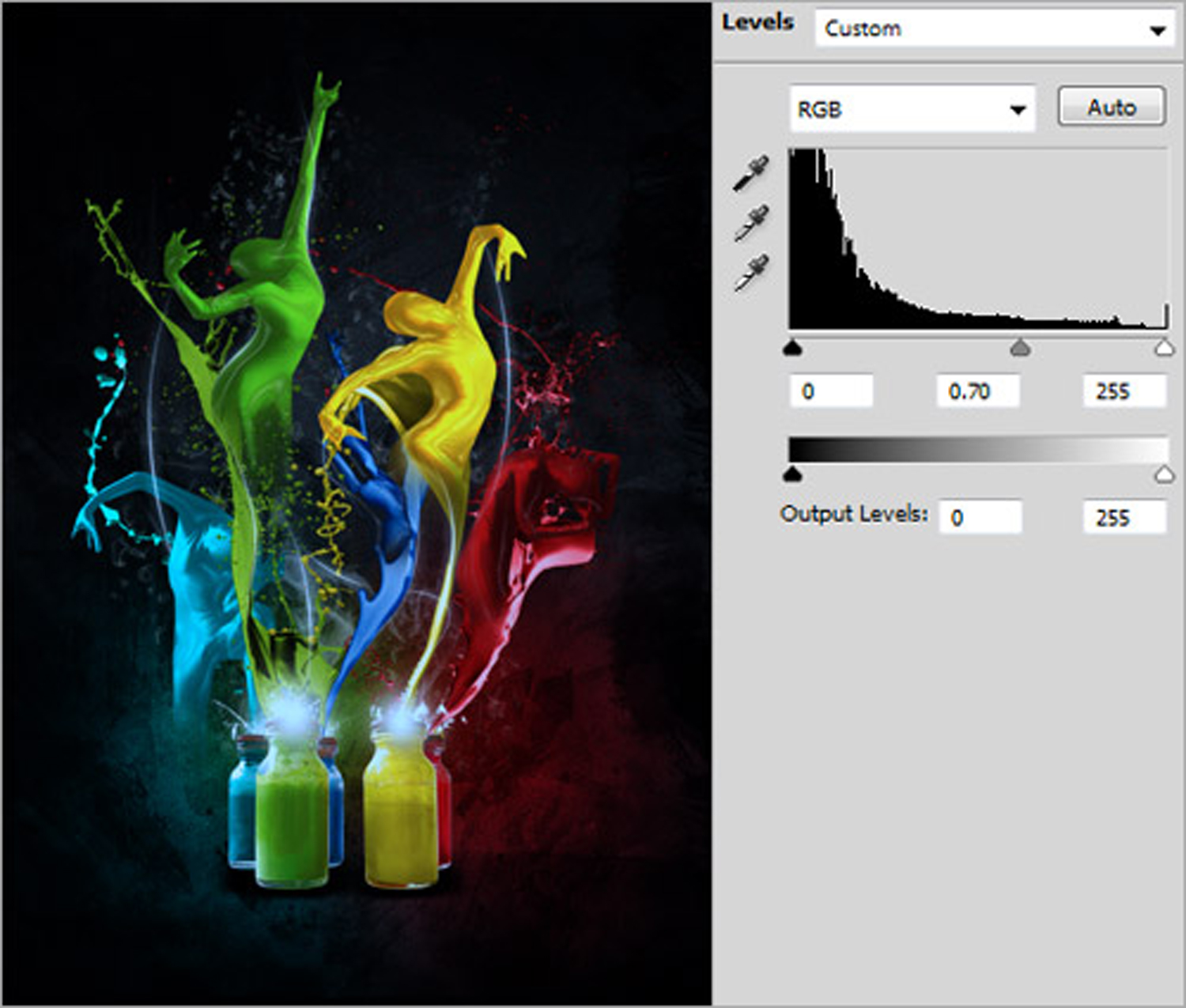The width and height of the screenshot is (1186, 1008).
Task: Click the output levels gradient bar
Action: tap(978, 449)
